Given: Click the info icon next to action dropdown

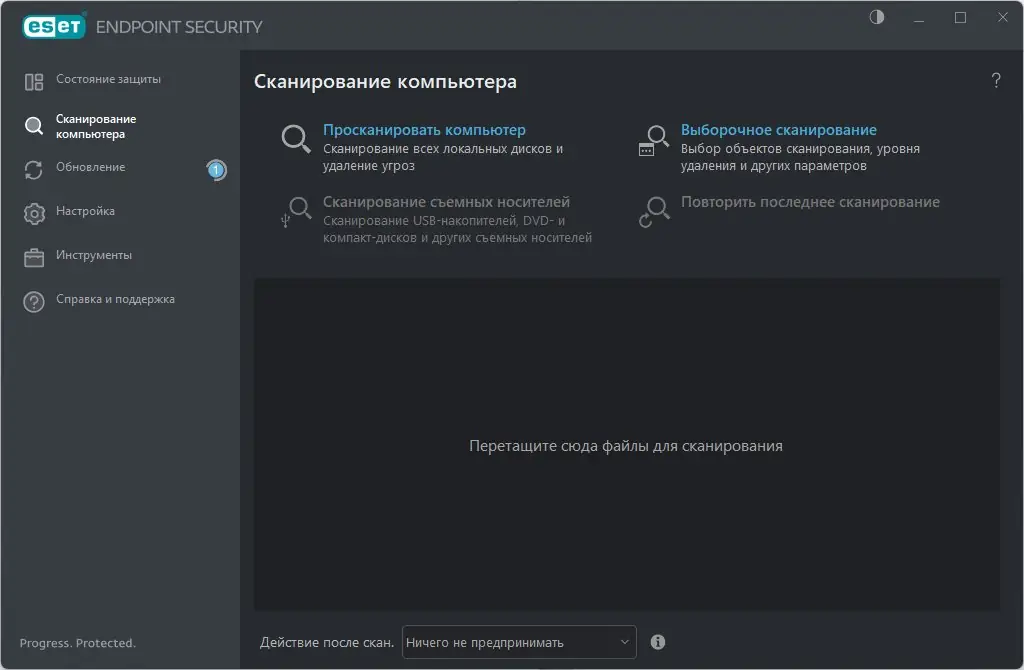Looking at the screenshot, I should coord(658,642).
